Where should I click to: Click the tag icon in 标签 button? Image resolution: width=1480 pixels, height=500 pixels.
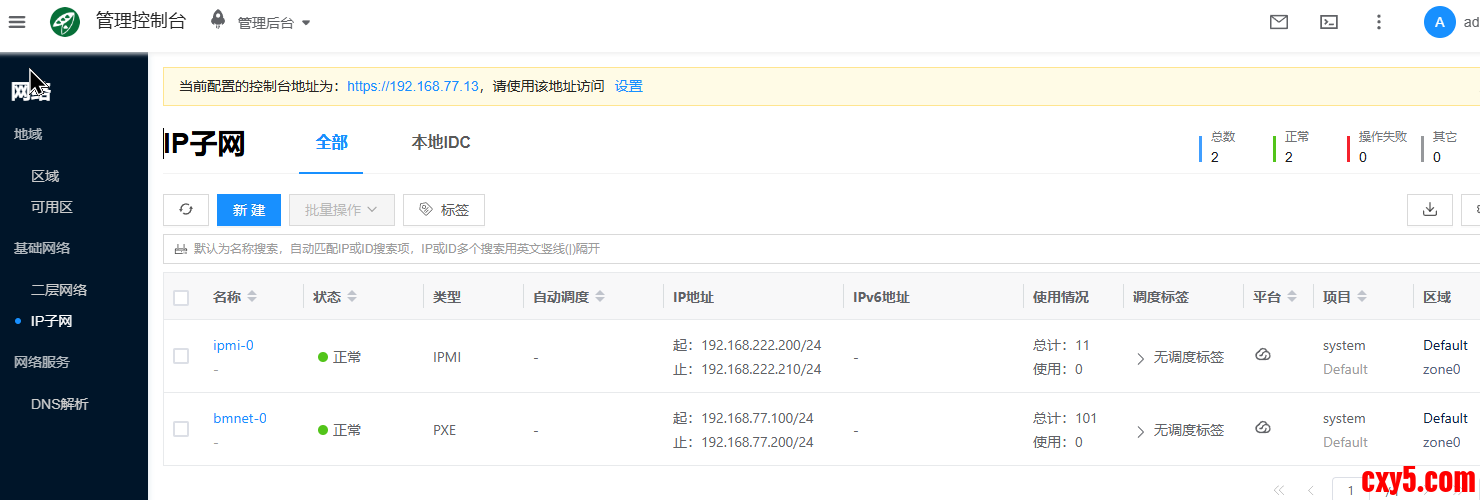(426, 210)
